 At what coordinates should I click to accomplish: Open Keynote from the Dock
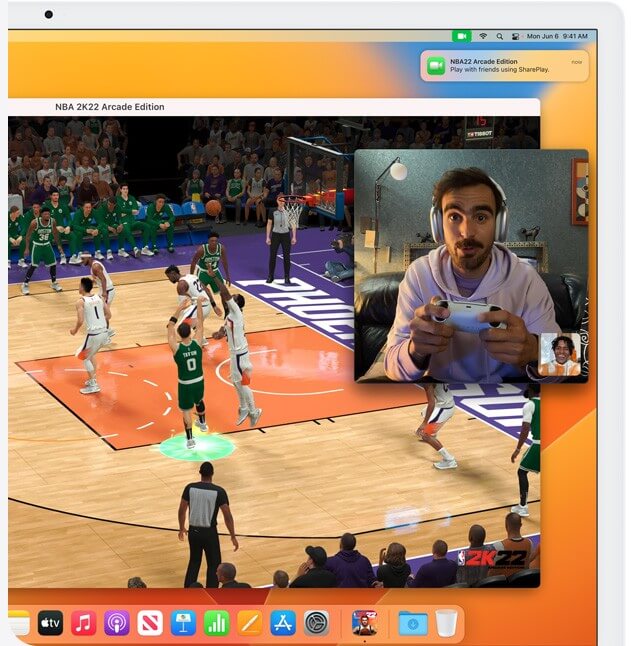[183, 623]
